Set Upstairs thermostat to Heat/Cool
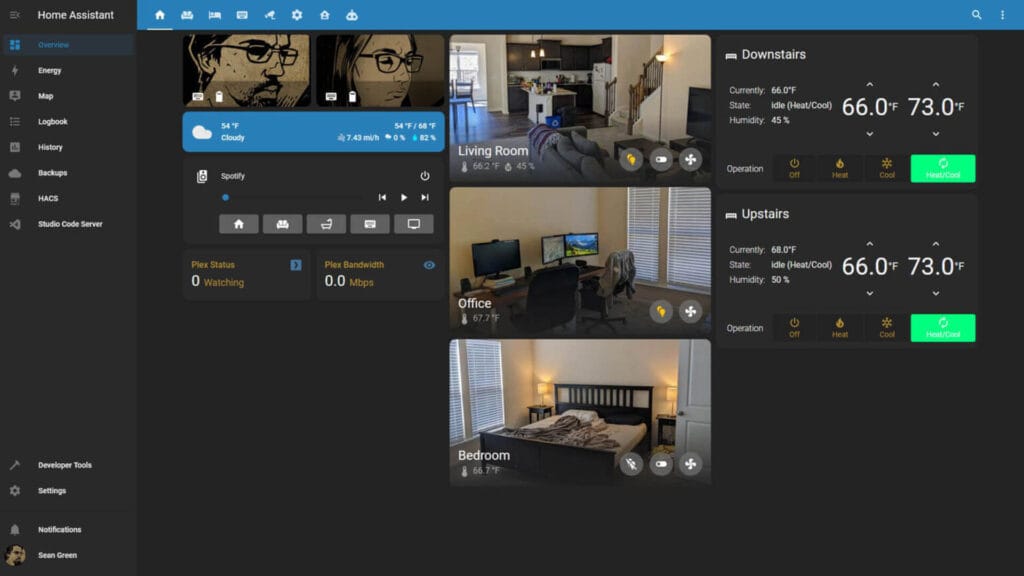 943,328
